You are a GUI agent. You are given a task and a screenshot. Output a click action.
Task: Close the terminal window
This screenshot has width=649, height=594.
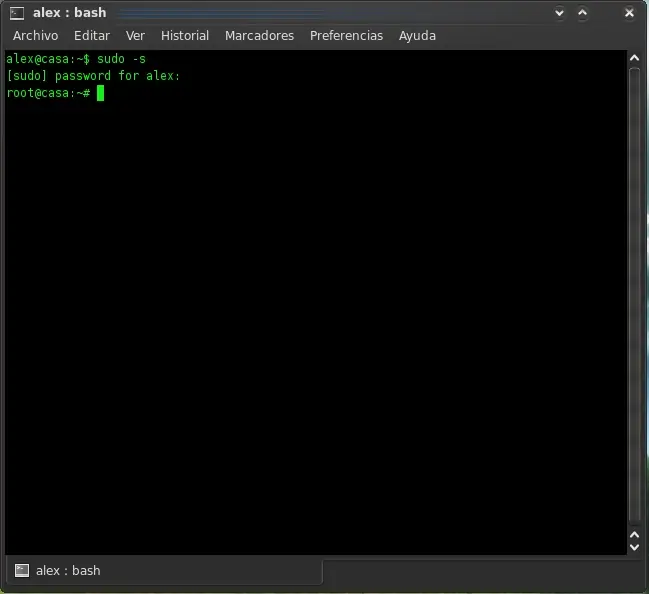(x=629, y=13)
